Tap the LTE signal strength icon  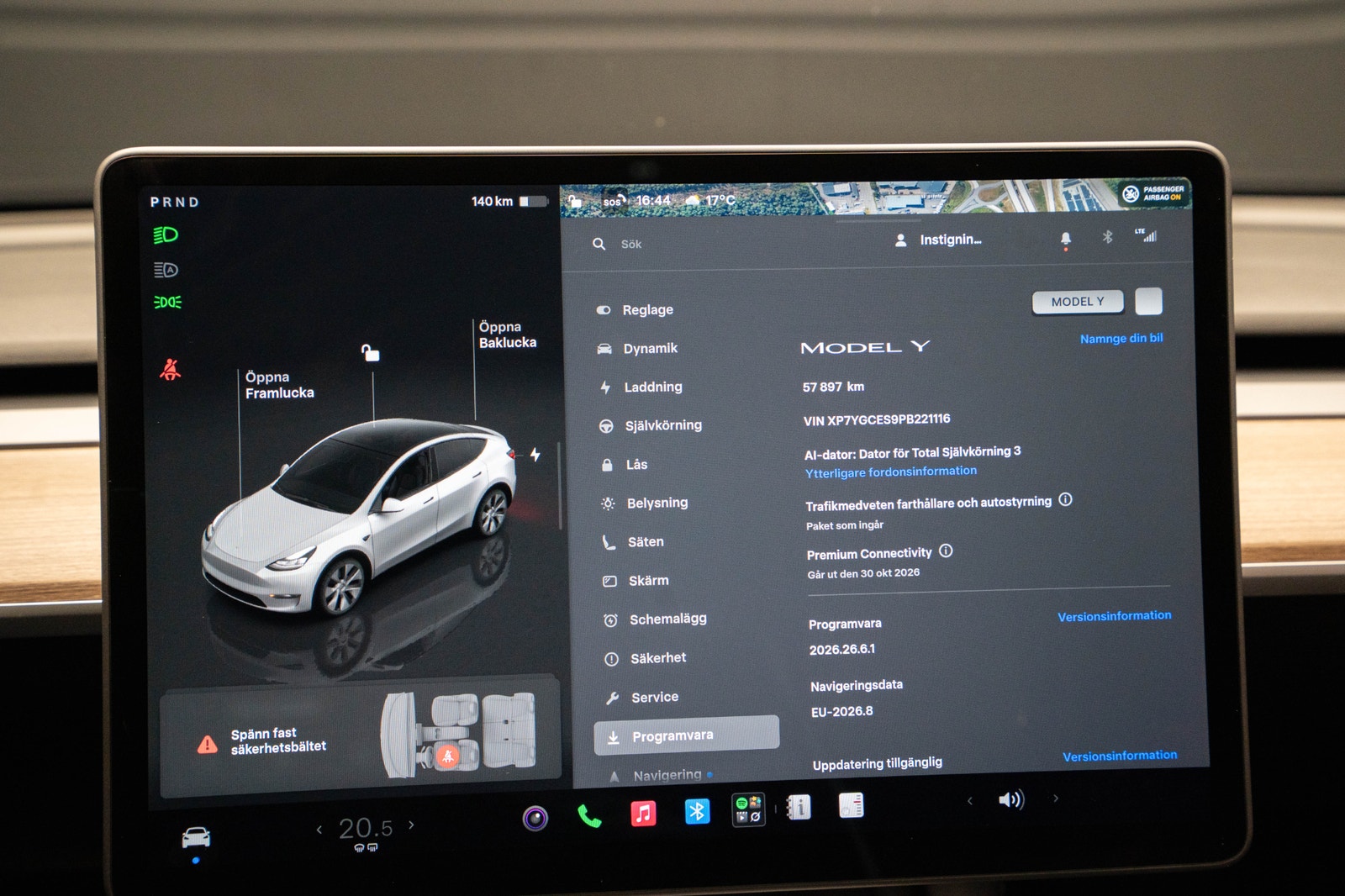tap(1146, 235)
